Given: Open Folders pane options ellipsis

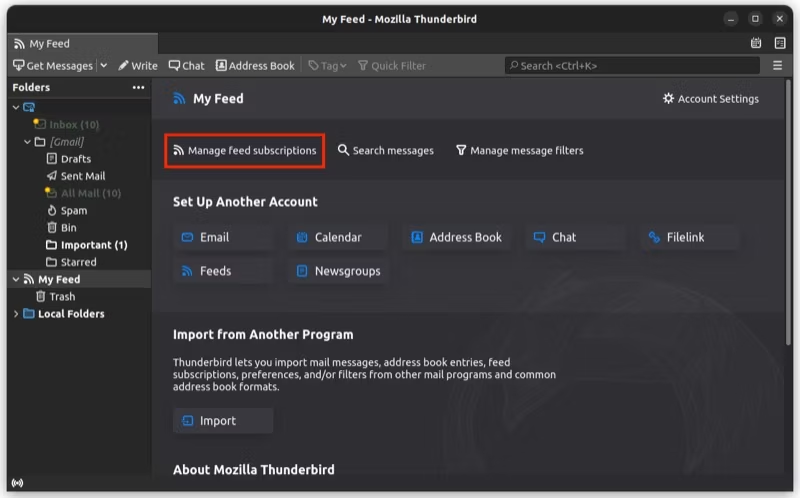Looking at the screenshot, I should 138,87.
